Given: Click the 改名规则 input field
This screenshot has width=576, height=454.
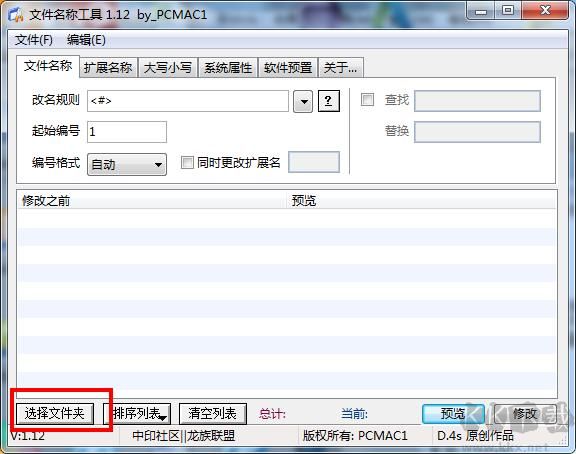Looking at the screenshot, I should tap(188, 101).
